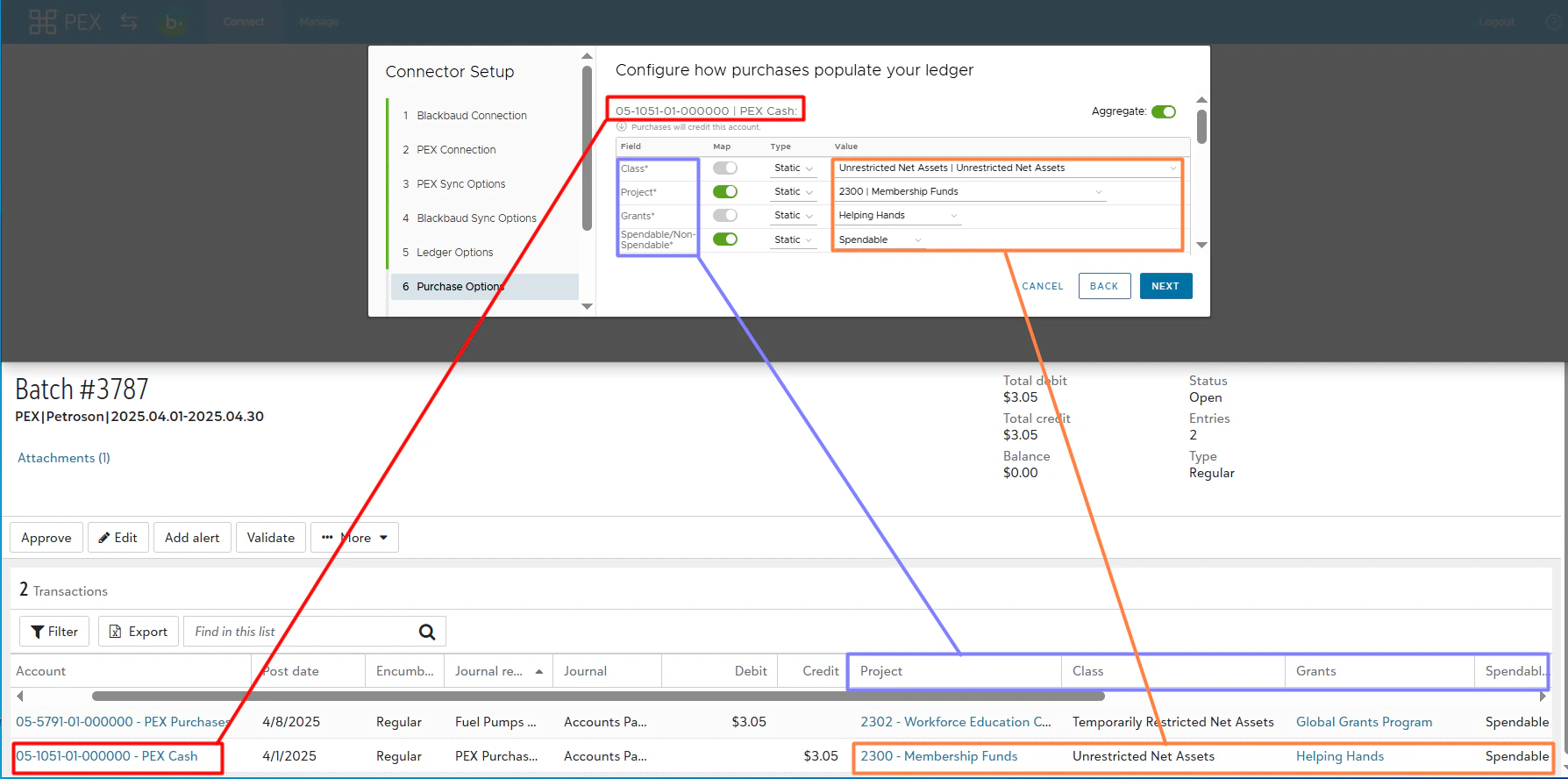The width and height of the screenshot is (1568, 779).
Task: Click the green Blackbaud 'b' icon
Action: click(174, 23)
